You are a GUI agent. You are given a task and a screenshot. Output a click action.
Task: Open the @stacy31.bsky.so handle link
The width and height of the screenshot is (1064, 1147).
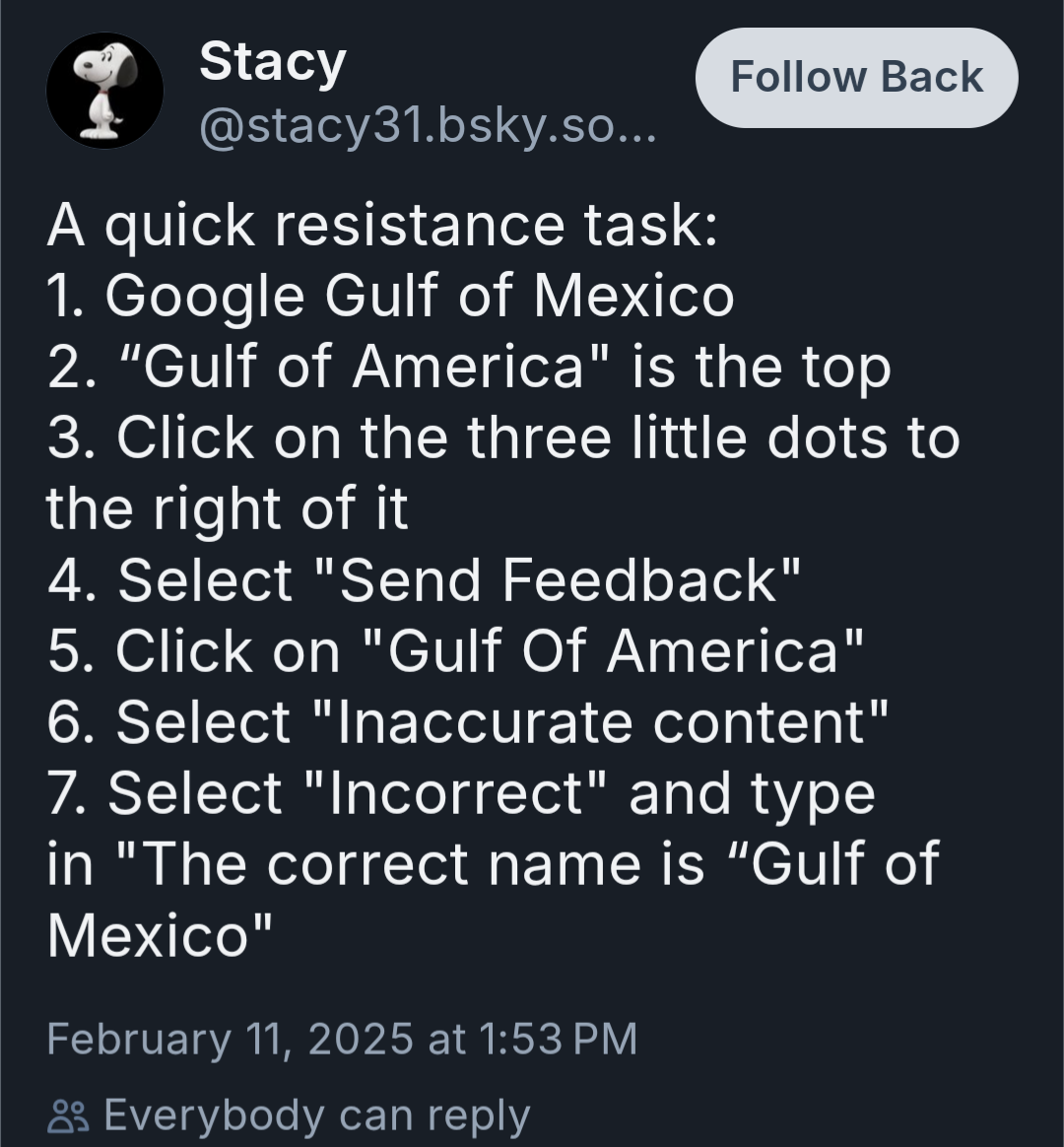pos(427,126)
